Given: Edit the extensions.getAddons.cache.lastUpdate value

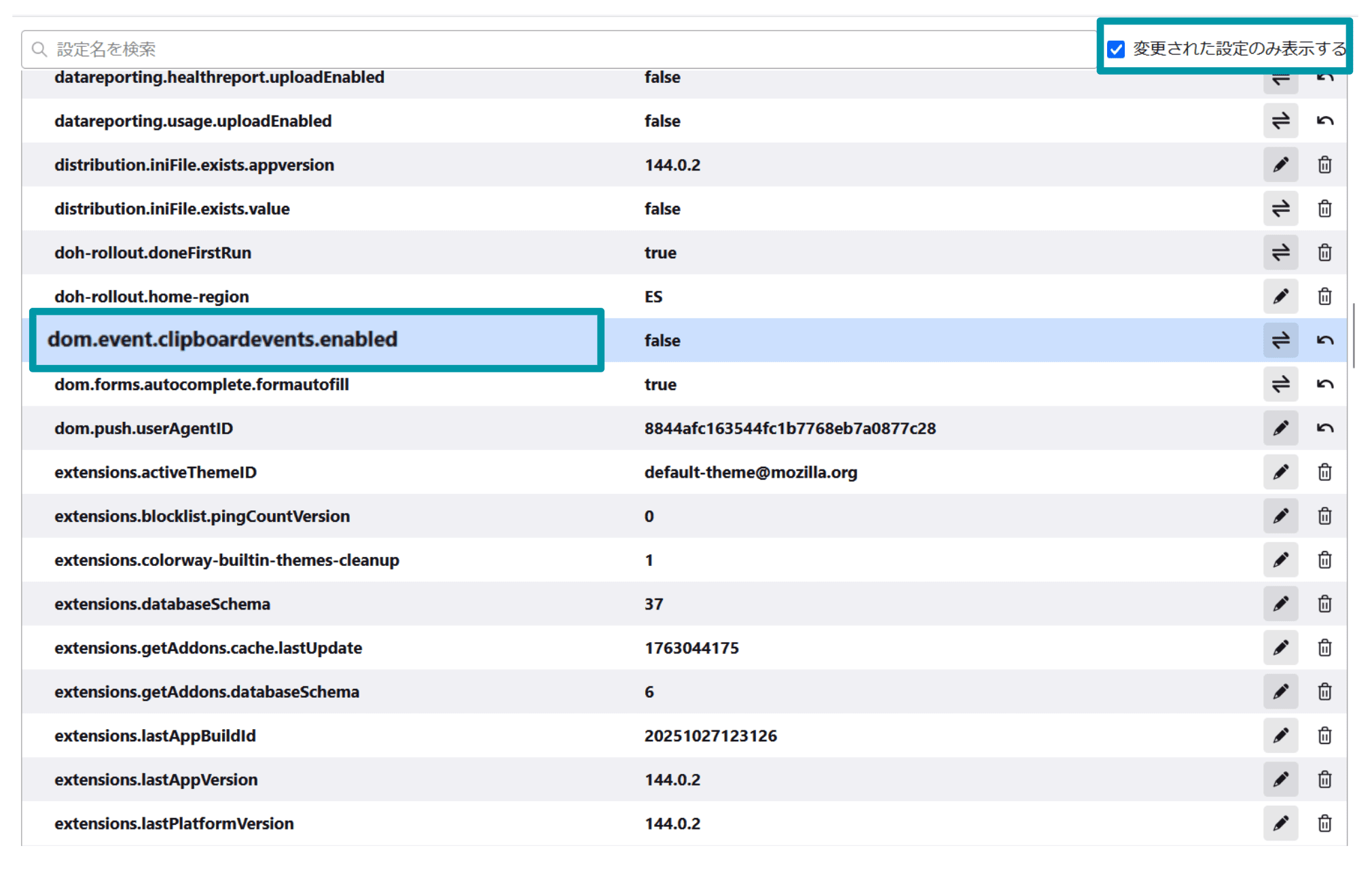Looking at the screenshot, I should tap(1281, 648).
